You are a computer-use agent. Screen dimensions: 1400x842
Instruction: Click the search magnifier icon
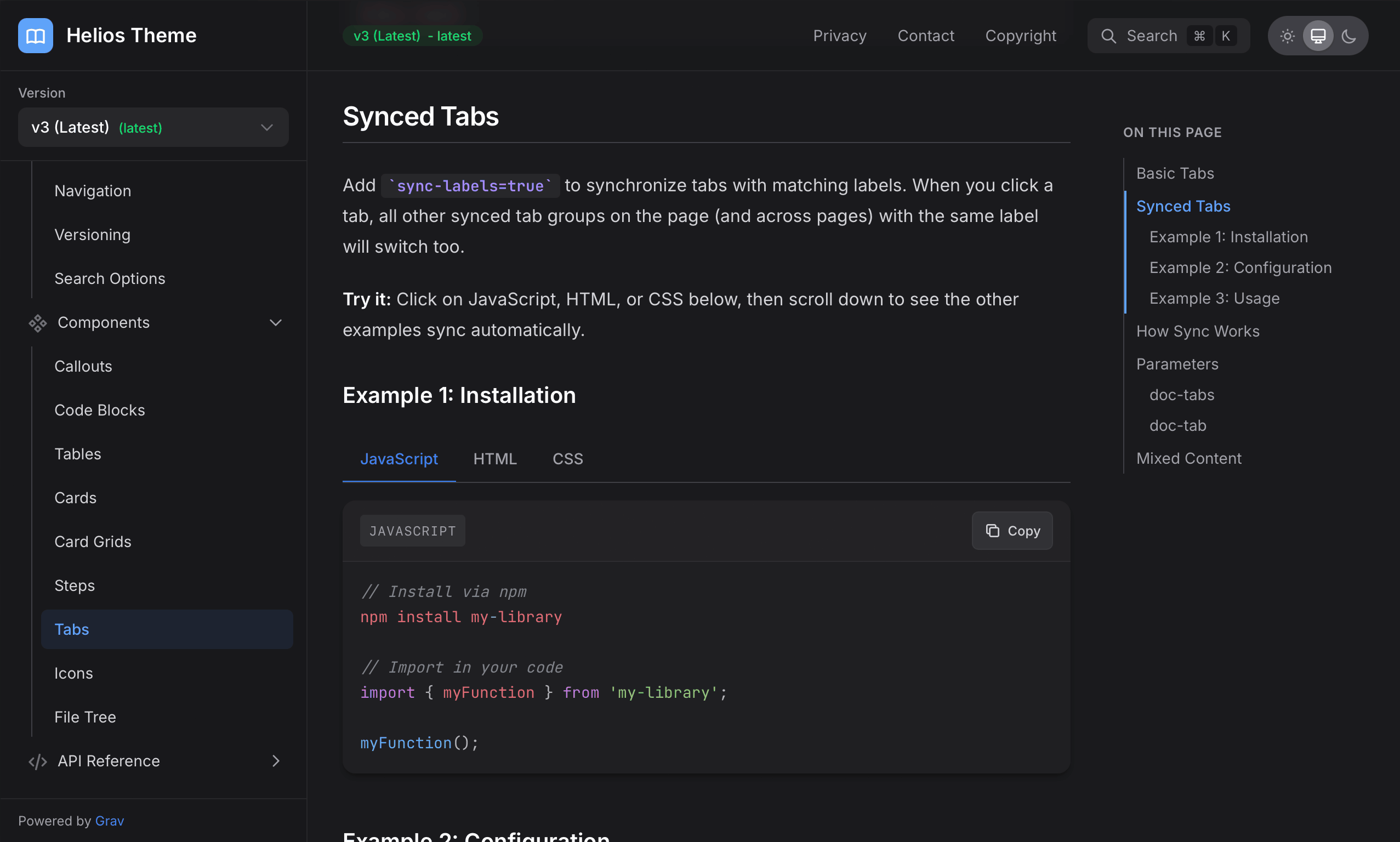[x=1108, y=36]
